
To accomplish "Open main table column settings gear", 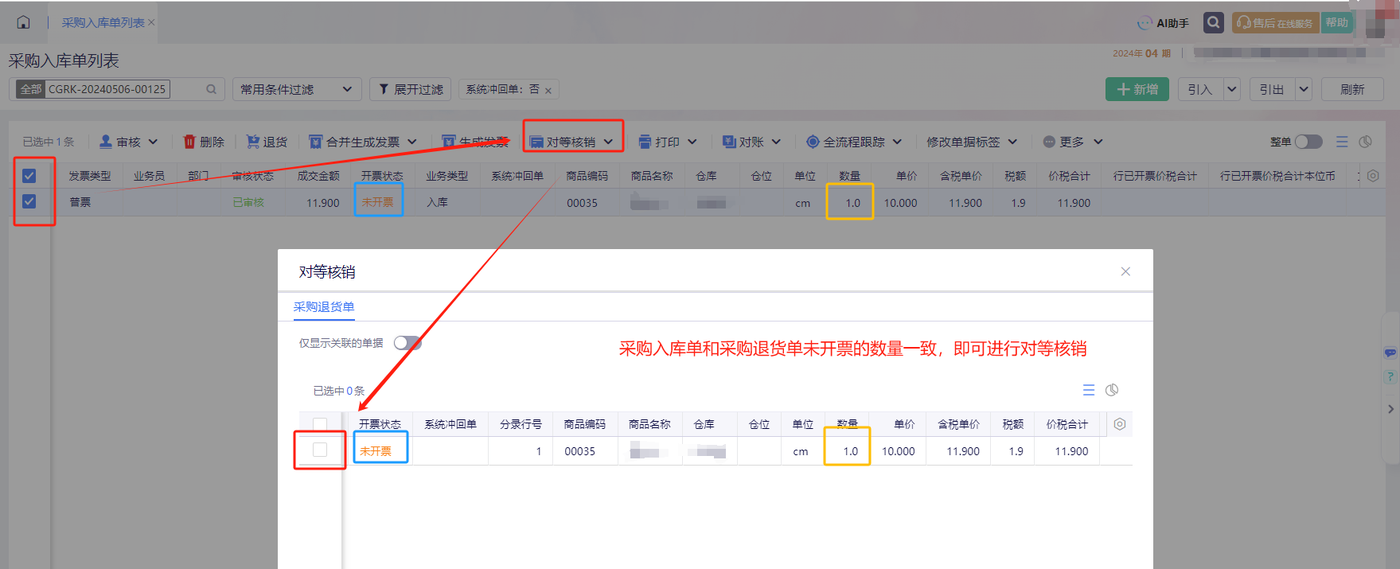I will pos(1373,176).
